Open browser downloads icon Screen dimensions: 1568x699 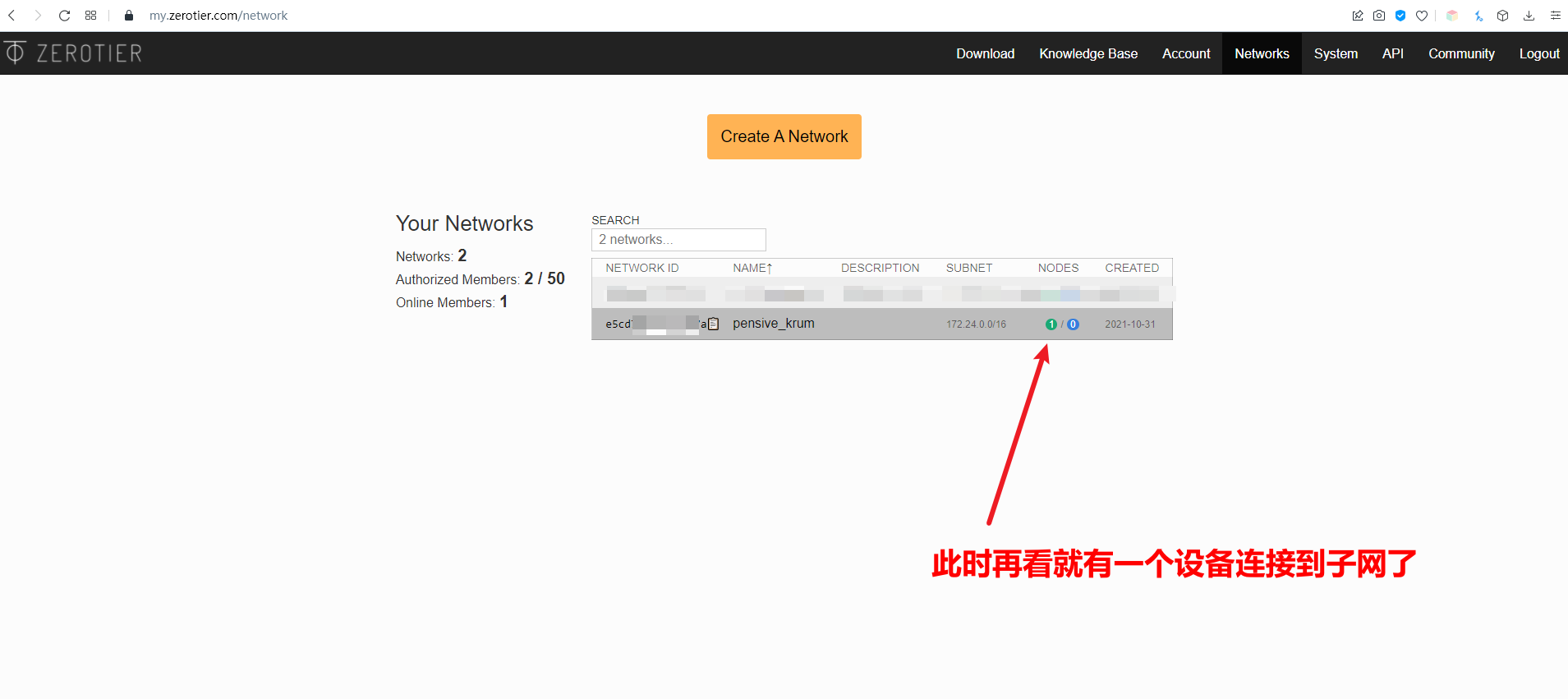click(1529, 16)
